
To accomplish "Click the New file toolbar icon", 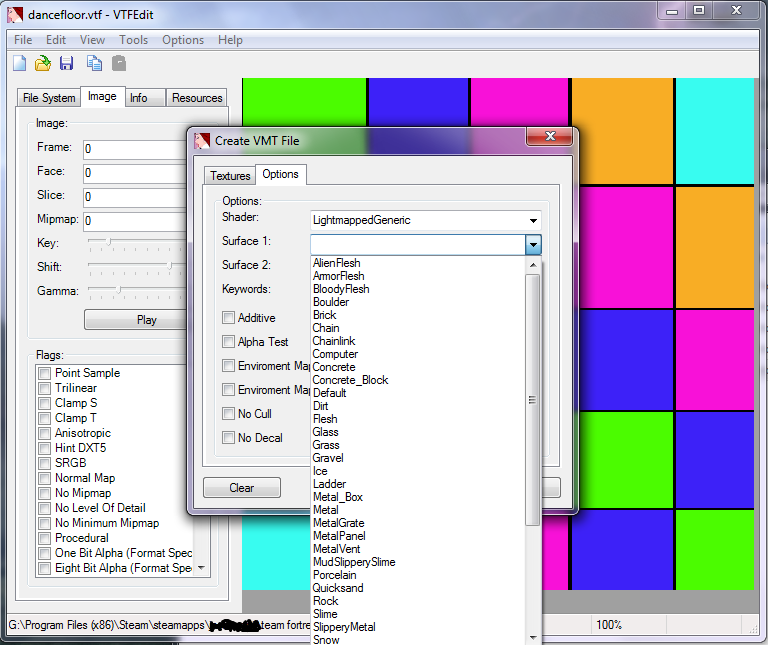I will click(x=19, y=64).
